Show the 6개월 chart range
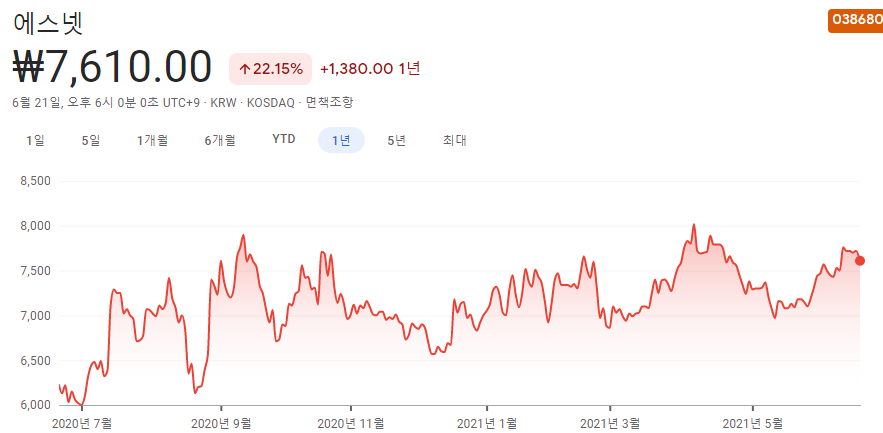The image size is (883, 433). [220, 140]
